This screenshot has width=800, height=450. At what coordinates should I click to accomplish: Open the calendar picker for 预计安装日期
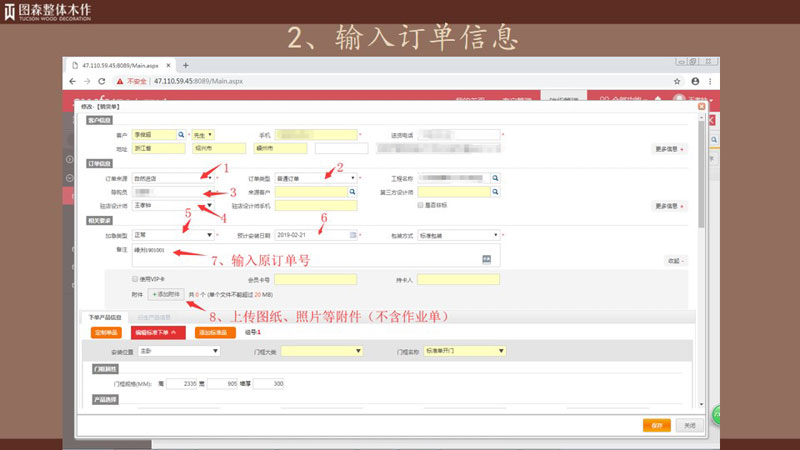click(x=353, y=235)
